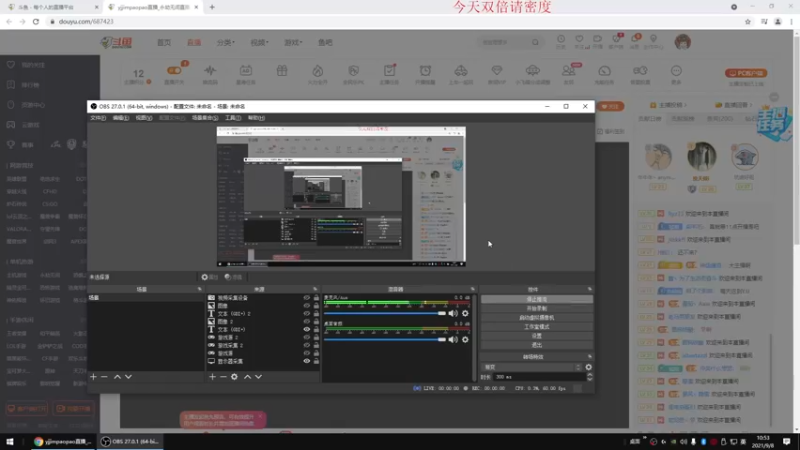
Task: Toggle the orange stream switch in the Douyu streamer toolbar
Action: pos(174,70)
